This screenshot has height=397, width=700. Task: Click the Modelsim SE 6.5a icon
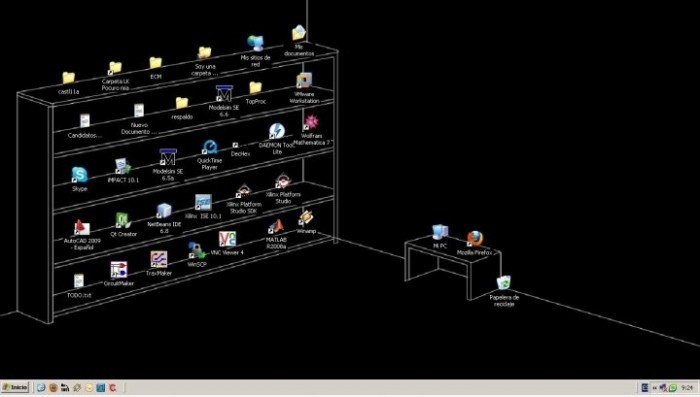[168, 157]
